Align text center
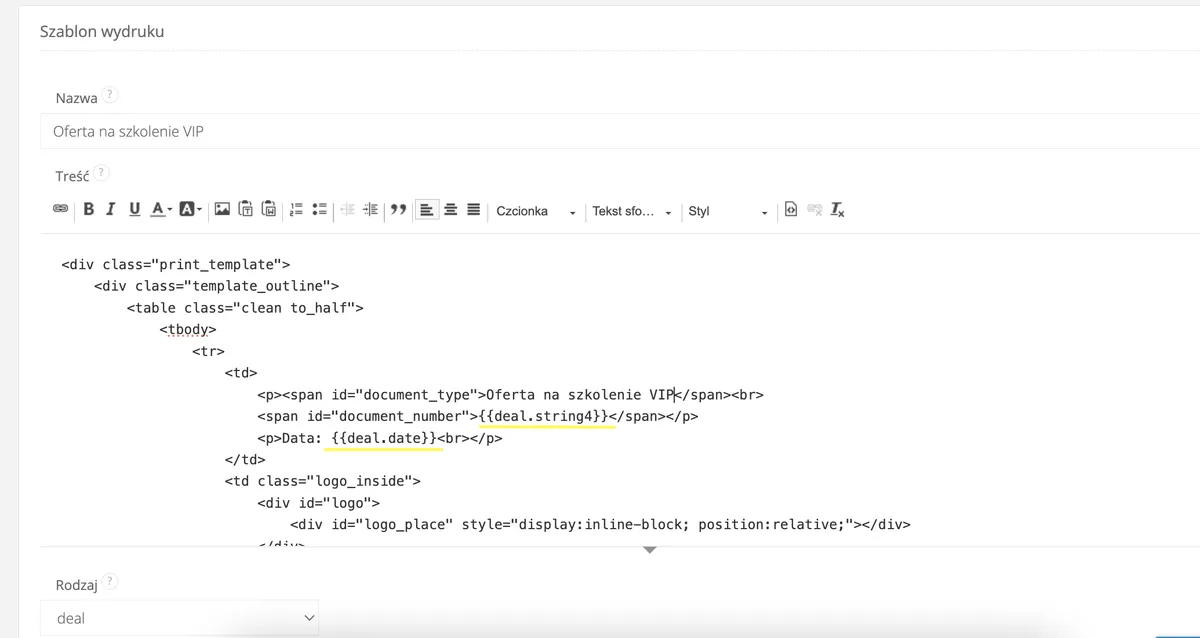This screenshot has height=638, width=1200. (451, 210)
